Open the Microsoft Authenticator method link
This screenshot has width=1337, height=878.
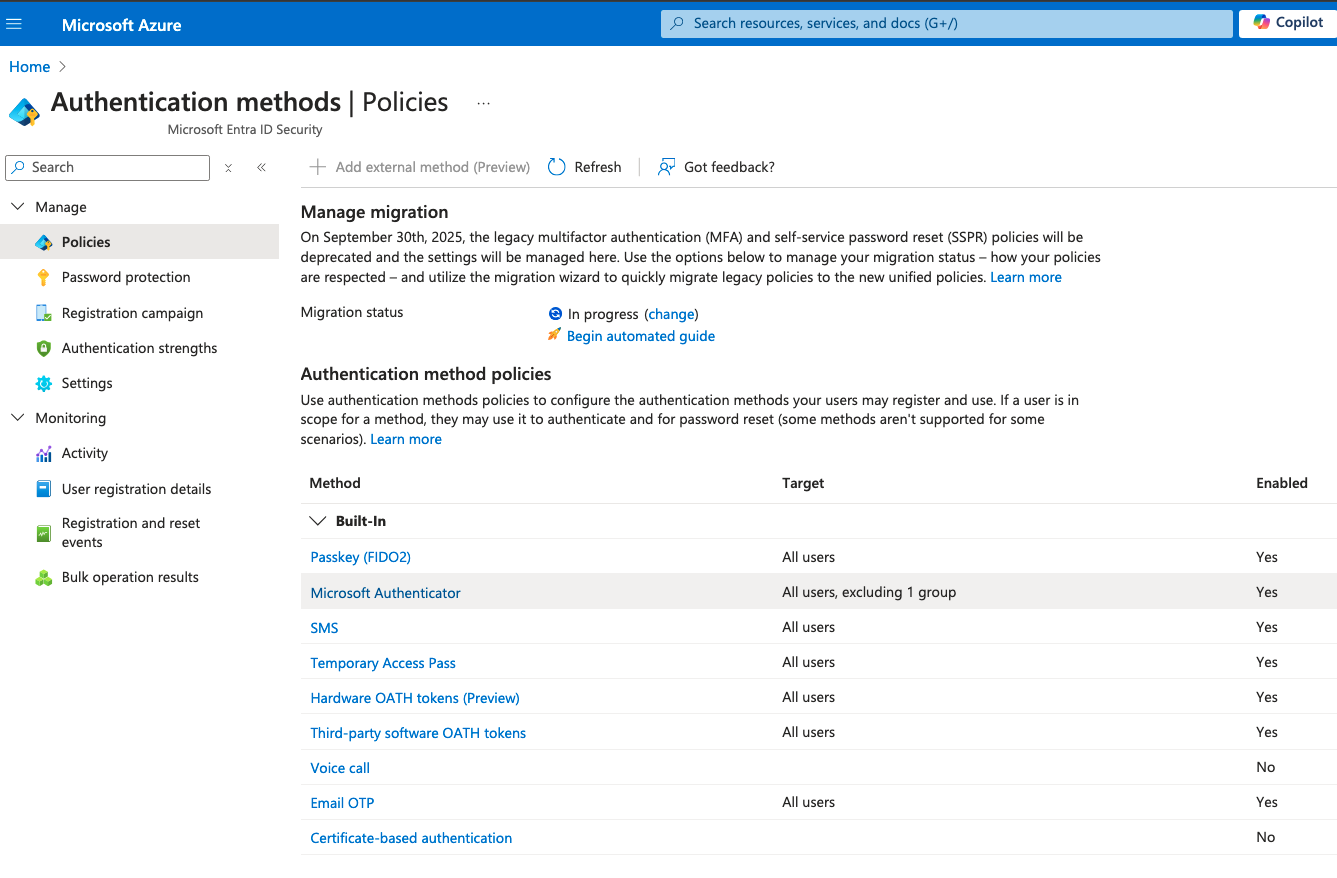(385, 593)
